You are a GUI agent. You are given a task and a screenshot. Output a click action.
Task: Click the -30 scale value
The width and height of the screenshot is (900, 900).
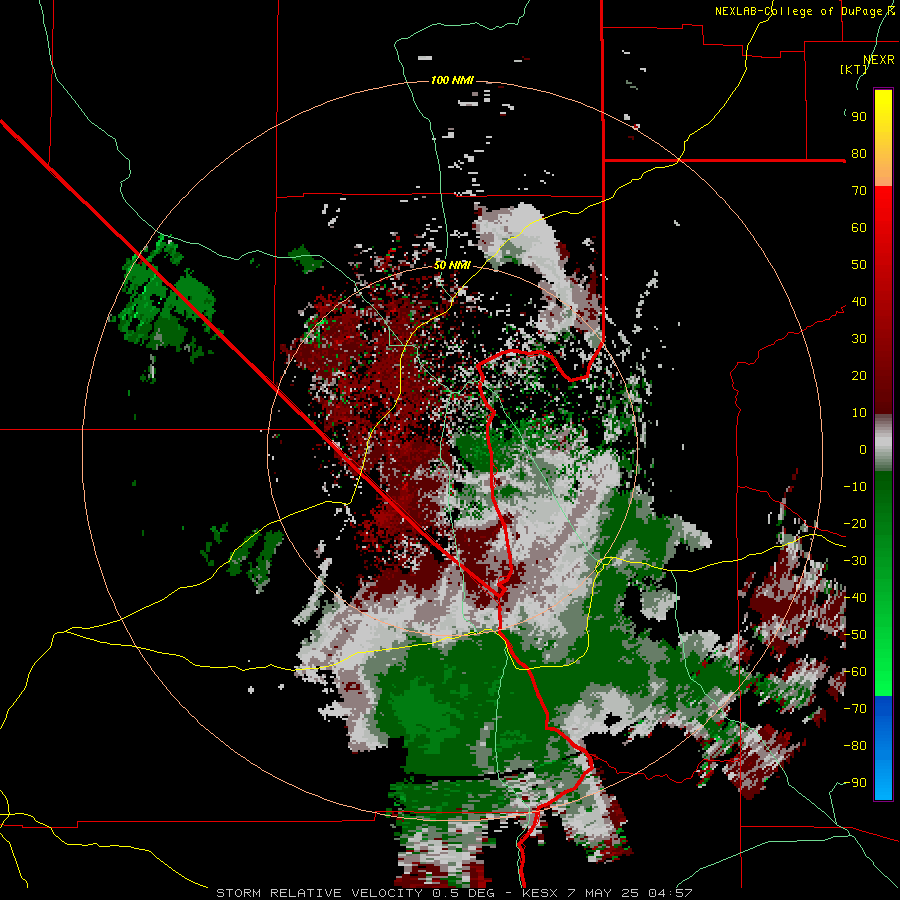point(855,561)
